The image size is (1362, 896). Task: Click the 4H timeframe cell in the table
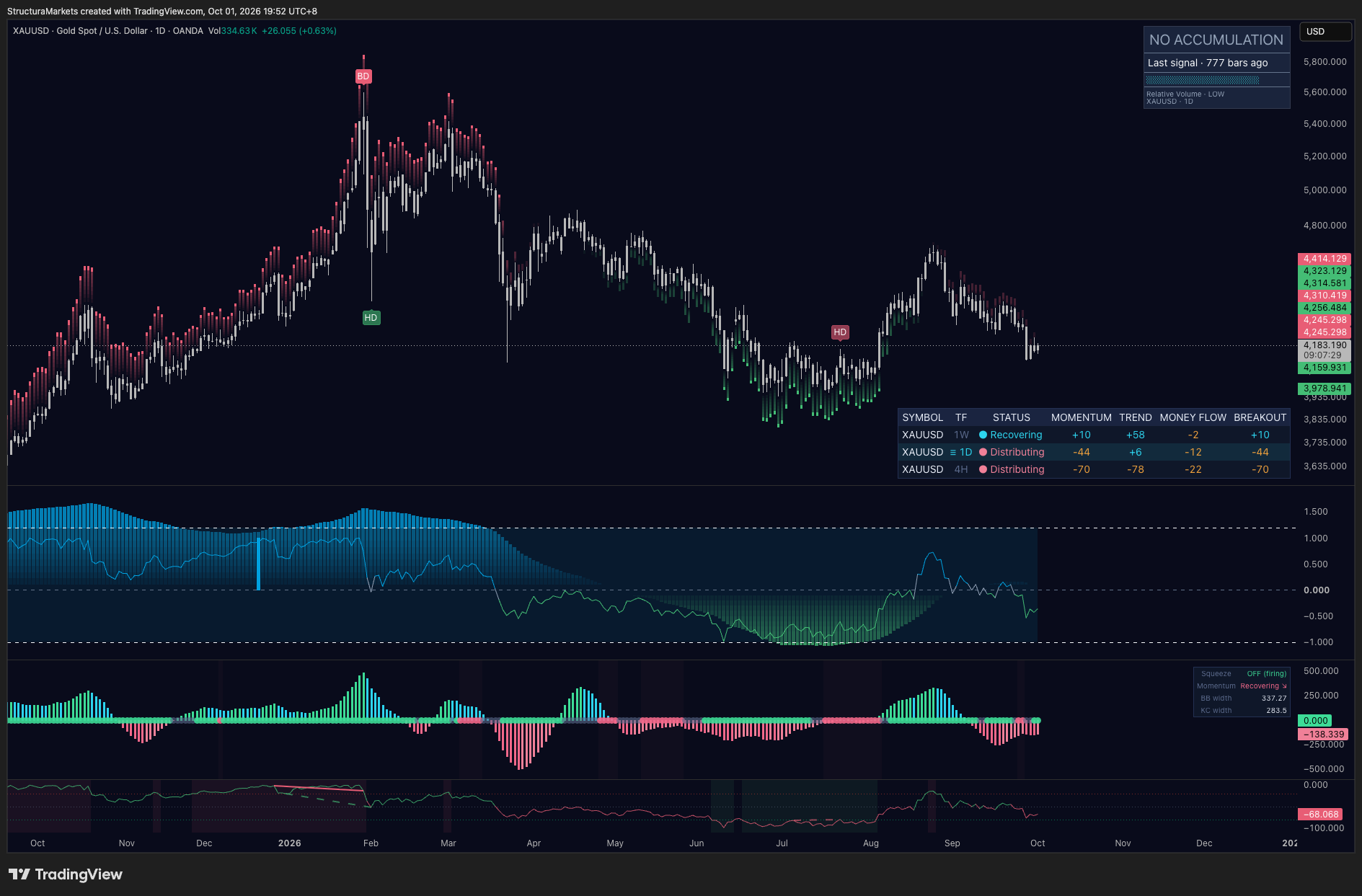[x=961, y=469]
